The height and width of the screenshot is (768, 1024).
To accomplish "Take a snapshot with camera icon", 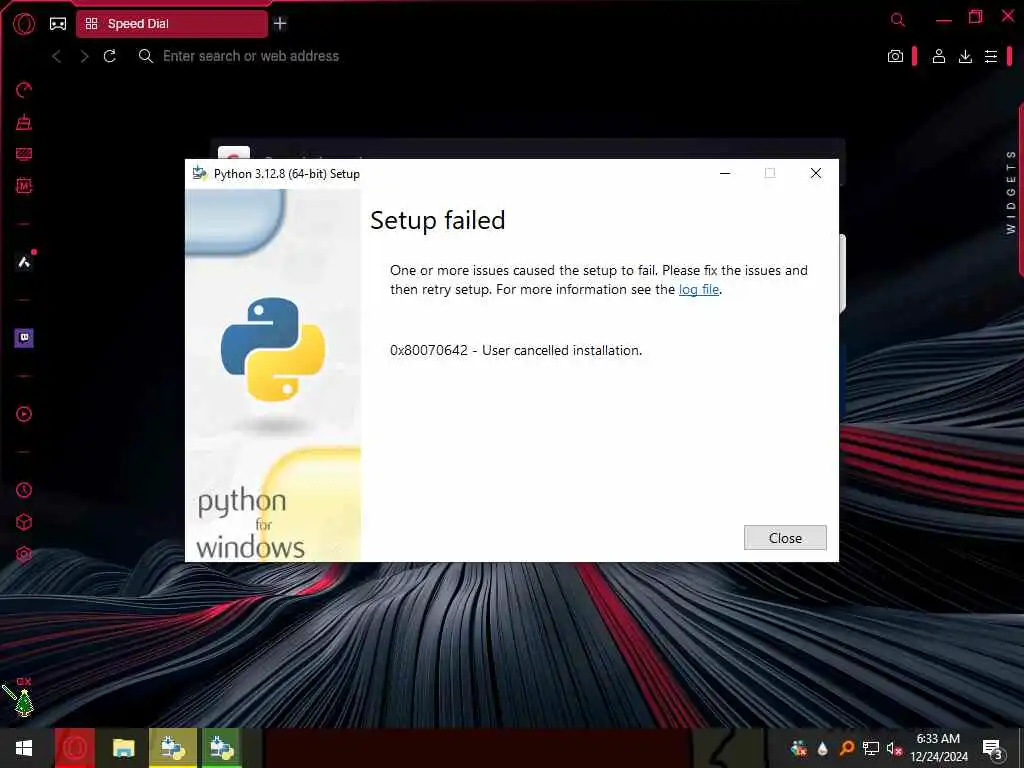I will (x=895, y=56).
